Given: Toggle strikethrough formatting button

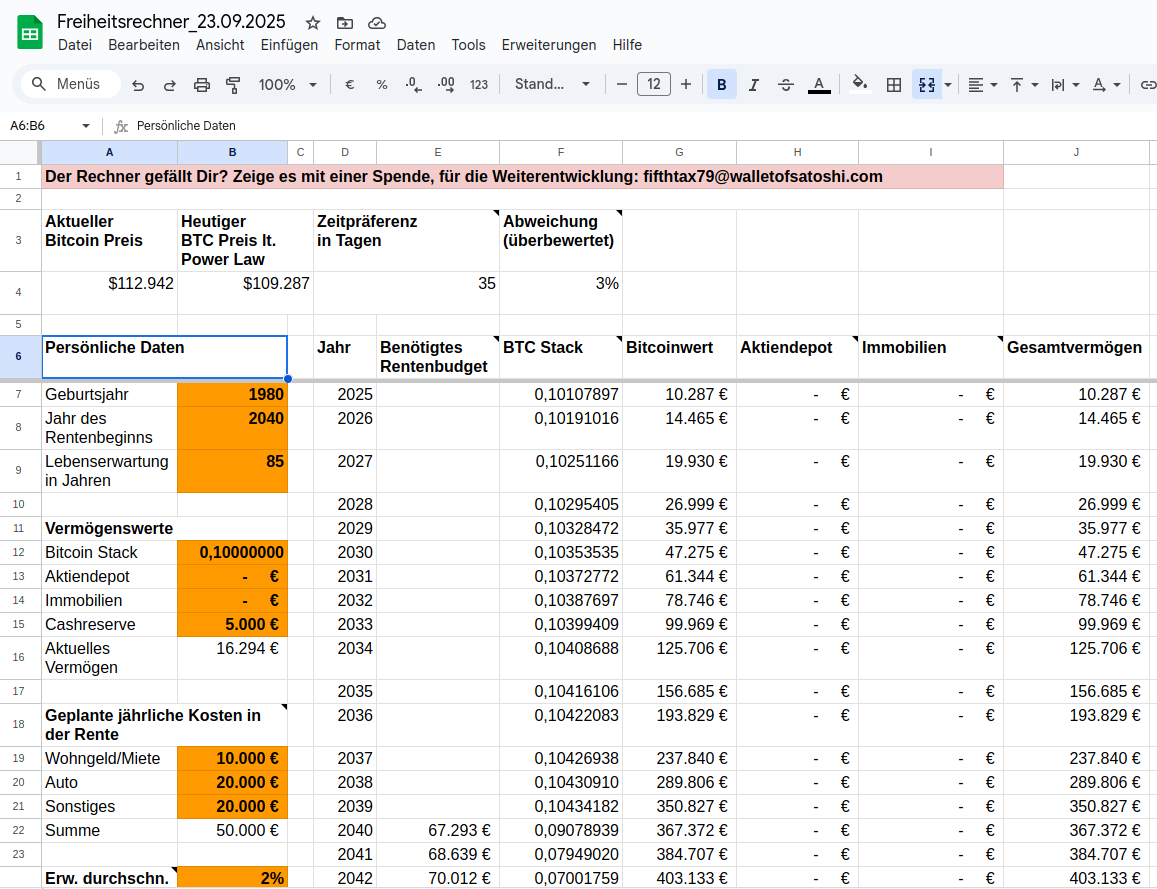Looking at the screenshot, I should point(786,85).
